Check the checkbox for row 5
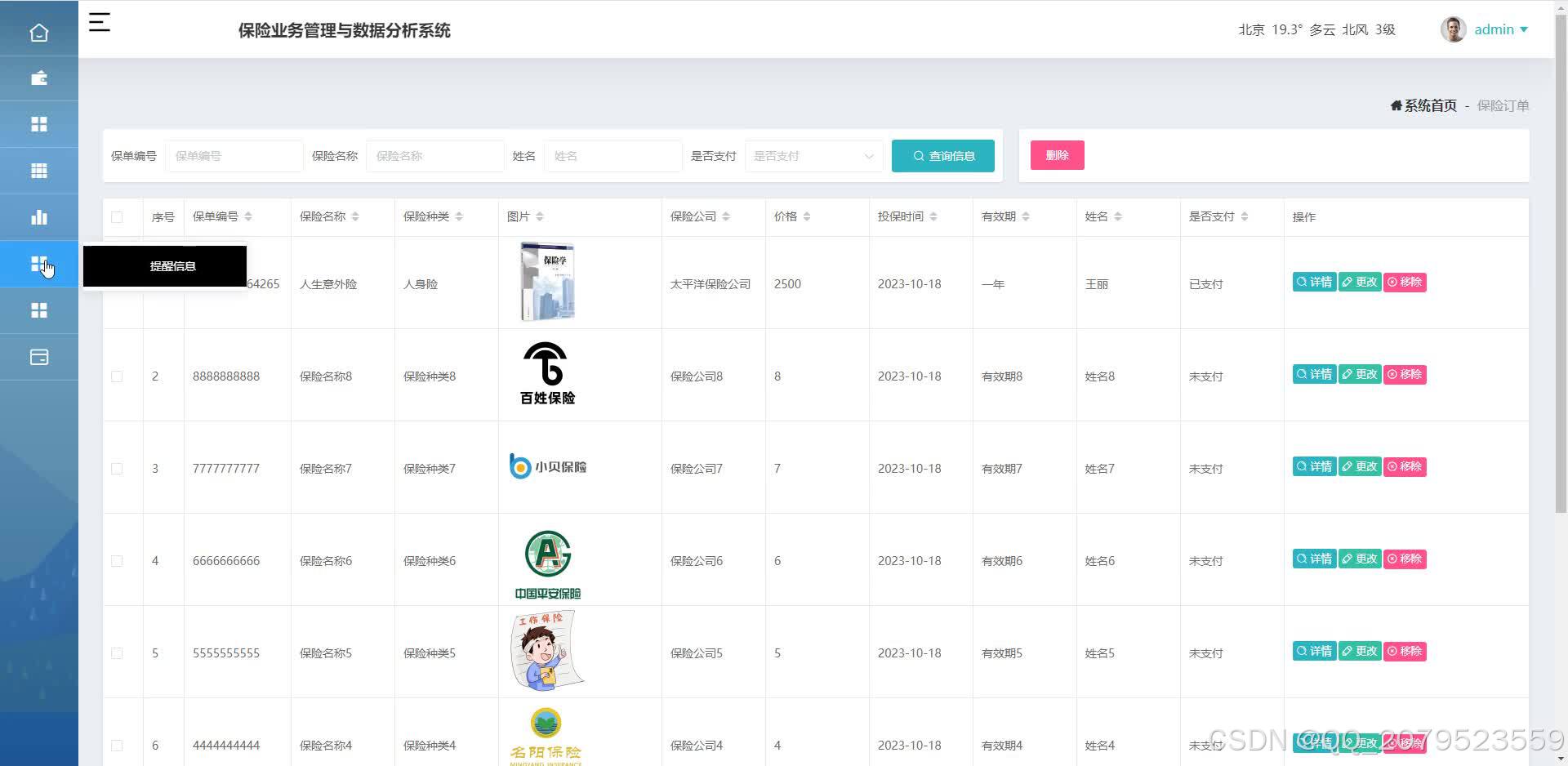The width and height of the screenshot is (1568, 766). (117, 652)
